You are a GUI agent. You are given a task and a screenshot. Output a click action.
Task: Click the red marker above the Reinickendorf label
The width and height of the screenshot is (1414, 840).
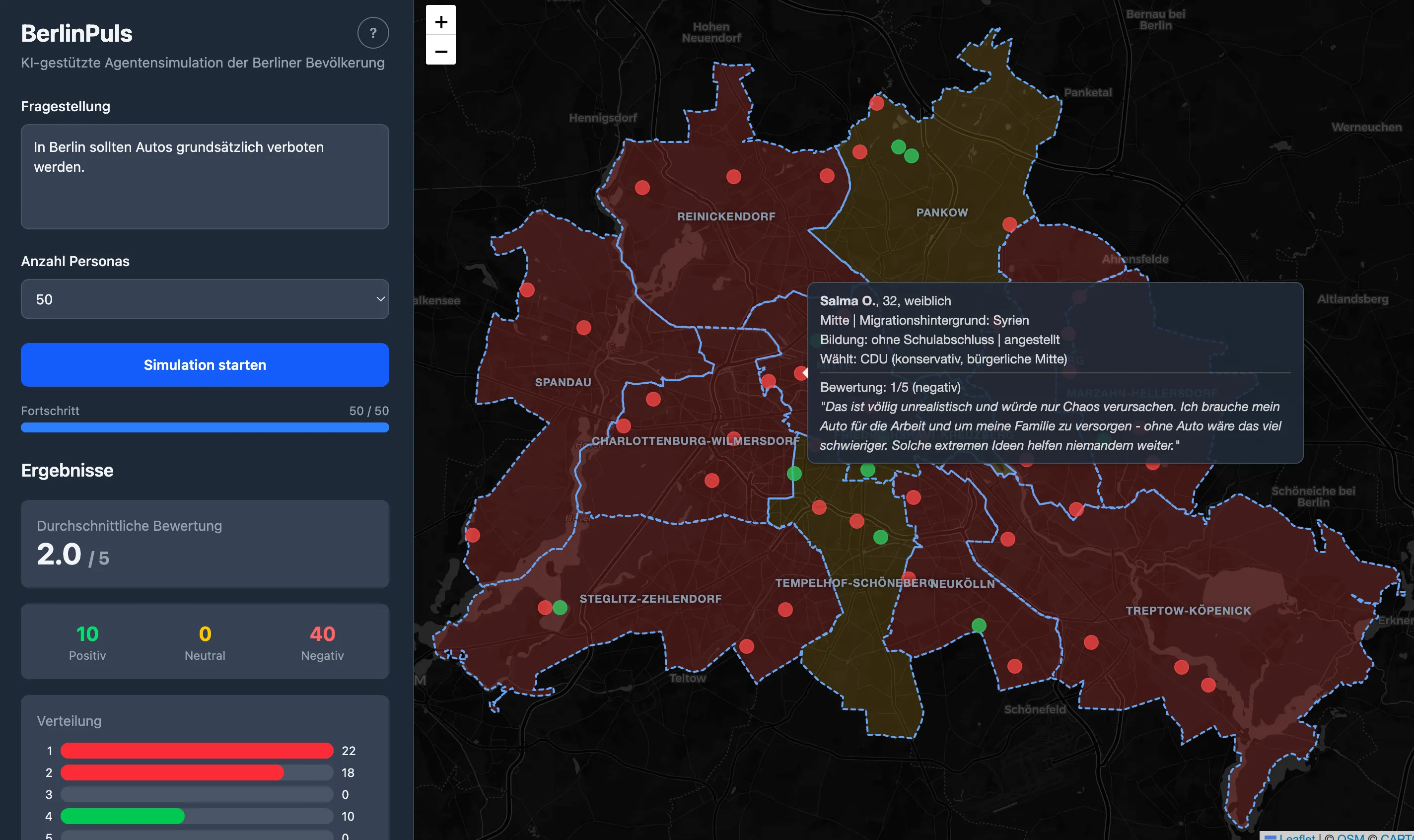(x=734, y=177)
